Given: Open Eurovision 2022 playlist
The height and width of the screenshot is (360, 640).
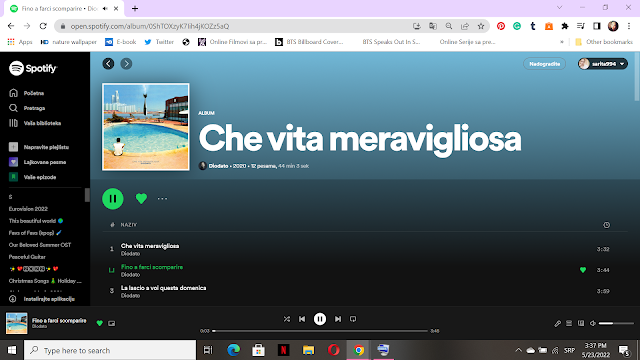Looking at the screenshot, I should [28, 209].
